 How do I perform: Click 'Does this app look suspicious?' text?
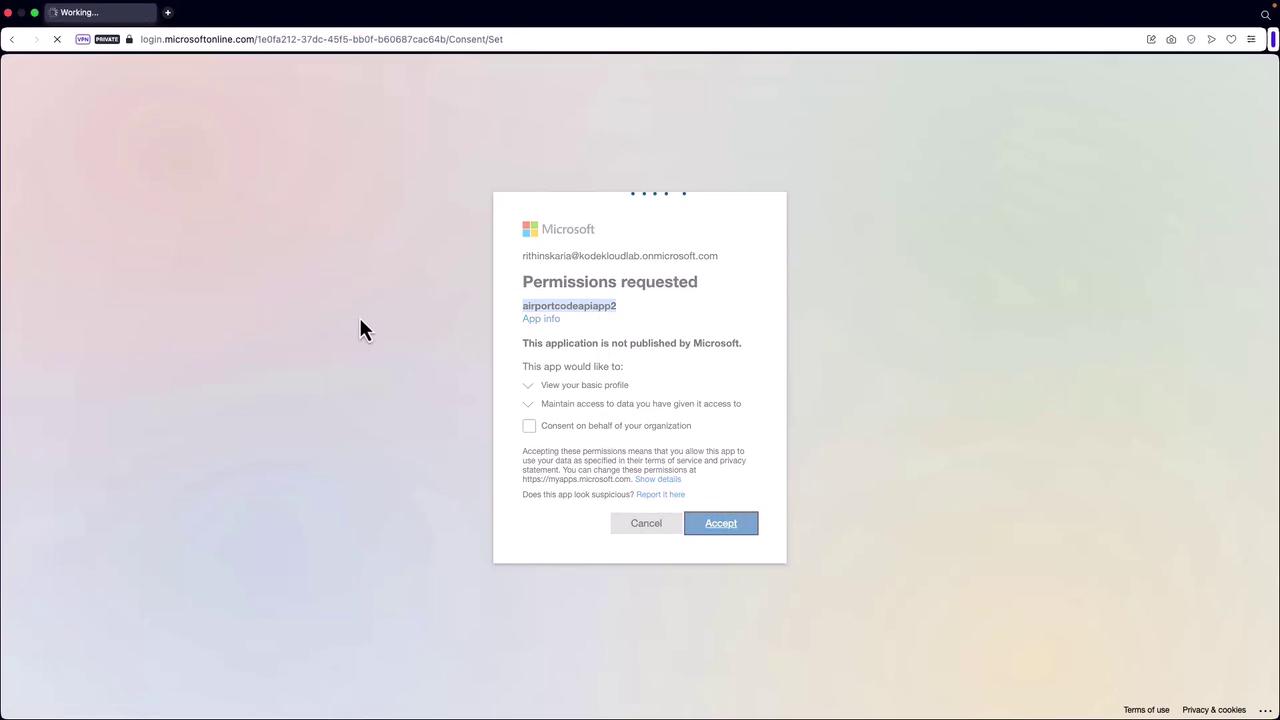click(578, 495)
